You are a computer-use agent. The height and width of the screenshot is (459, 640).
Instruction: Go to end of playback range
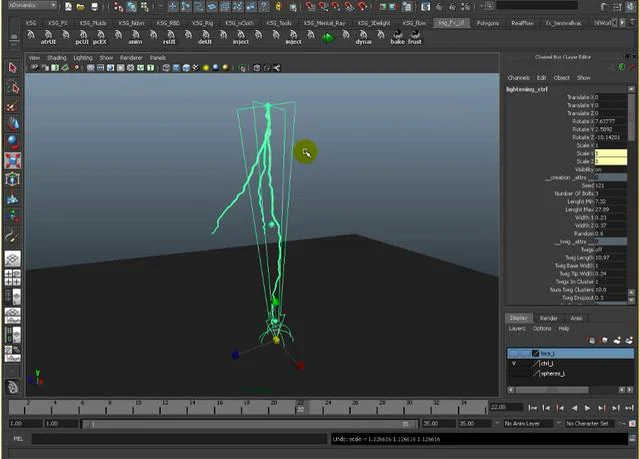[x=629, y=408]
